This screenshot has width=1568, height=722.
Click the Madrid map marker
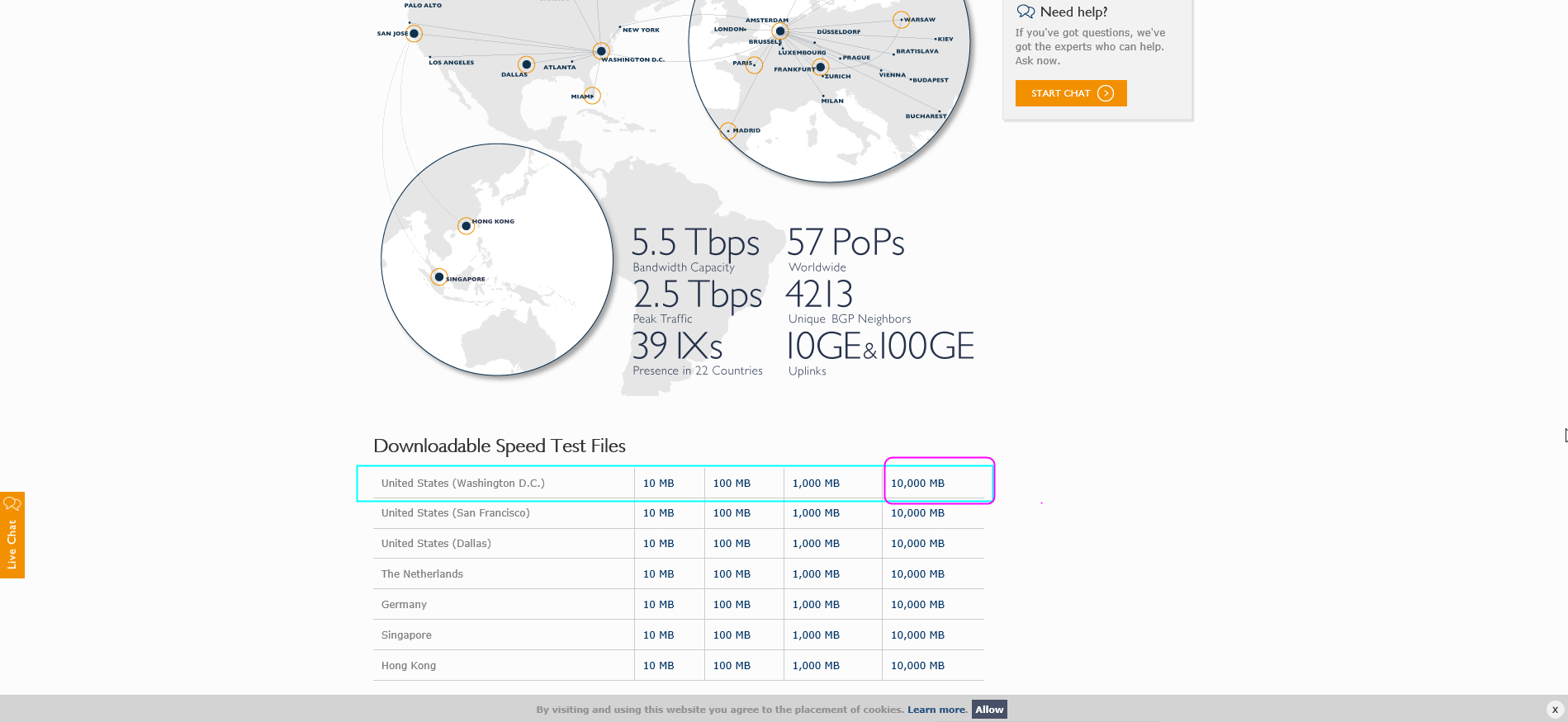tap(727, 130)
